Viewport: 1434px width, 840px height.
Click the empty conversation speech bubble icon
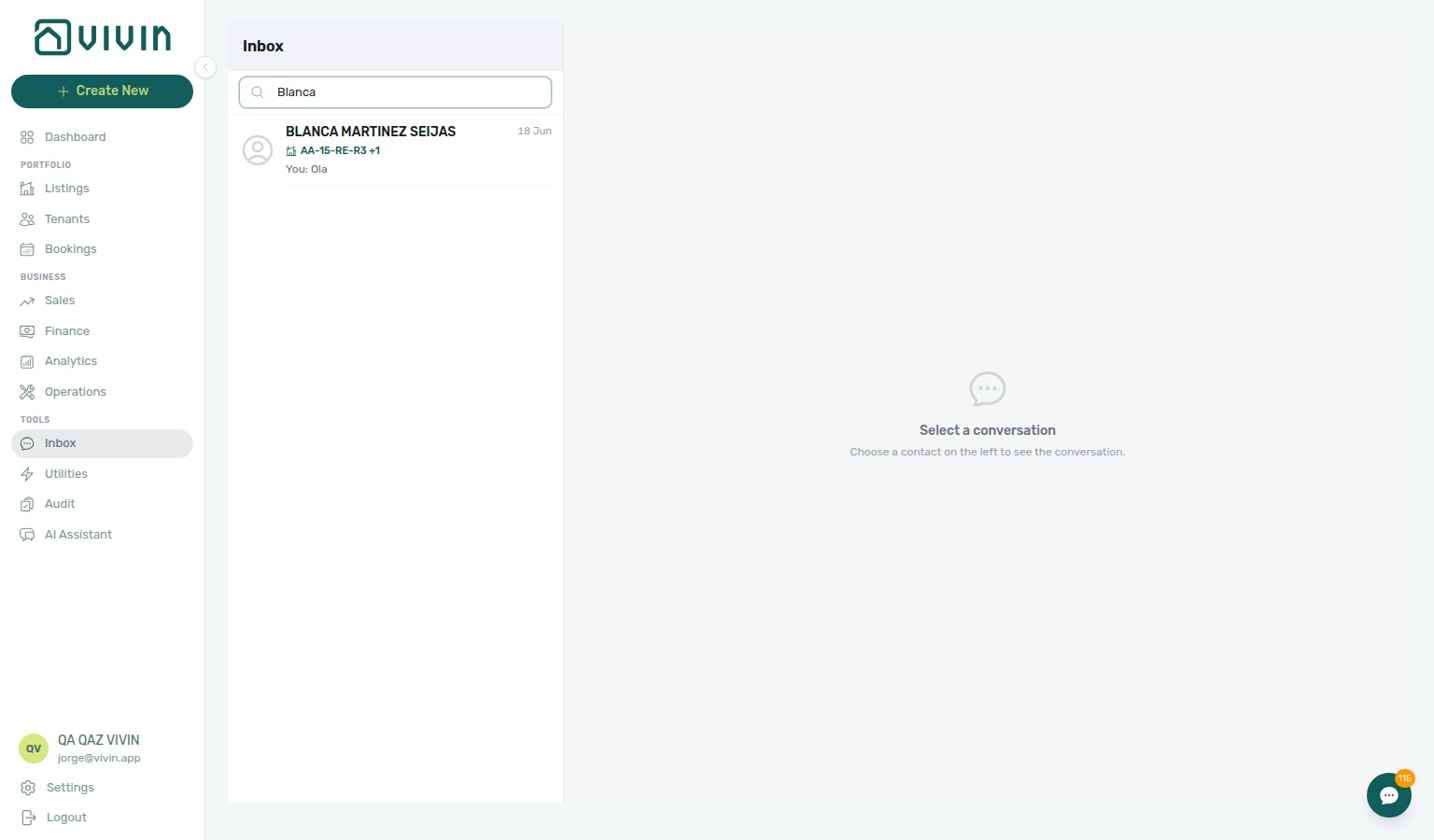988,389
